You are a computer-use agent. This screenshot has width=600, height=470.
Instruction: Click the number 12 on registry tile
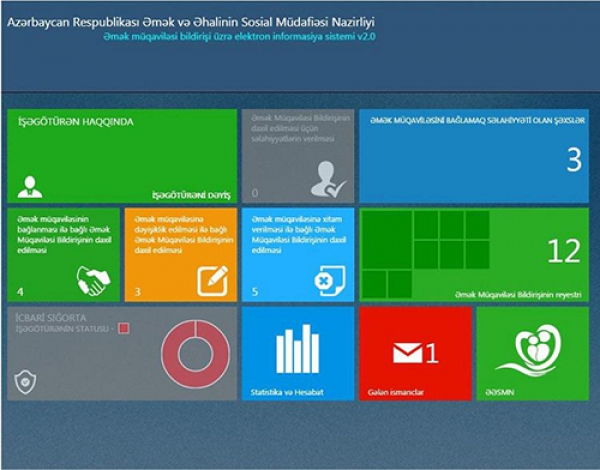pyautogui.click(x=563, y=252)
